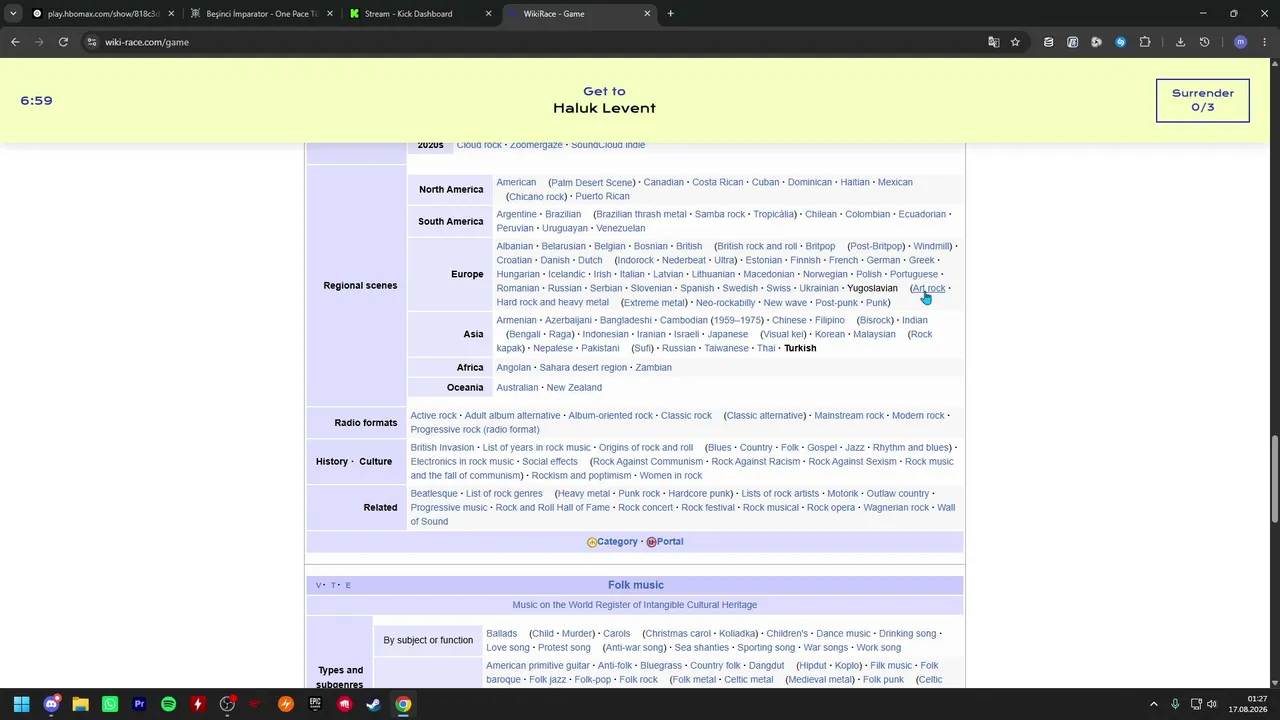Reload the WikiRace page
Image resolution: width=1280 pixels, height=720 pixels.
(63, 42)
